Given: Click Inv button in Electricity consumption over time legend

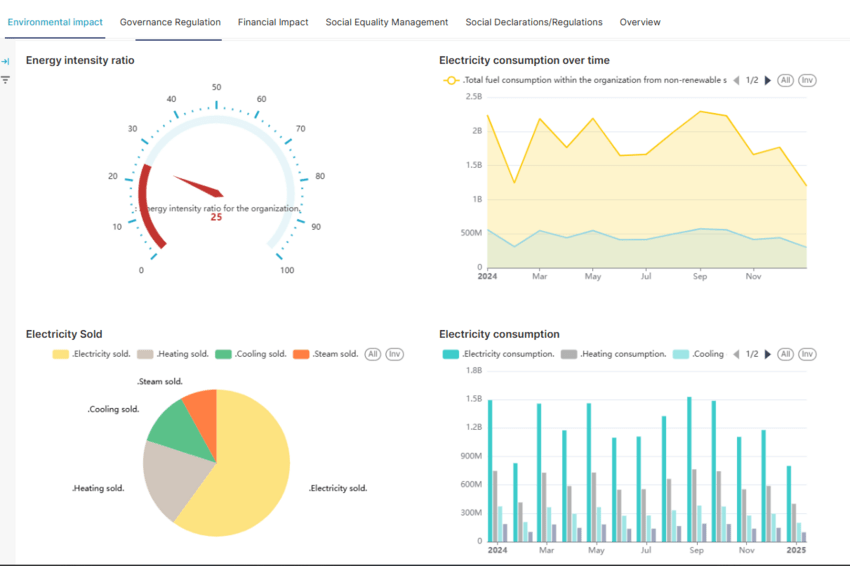Looking at the screenshot, I should pyautogui.click(x=807, y=80).
